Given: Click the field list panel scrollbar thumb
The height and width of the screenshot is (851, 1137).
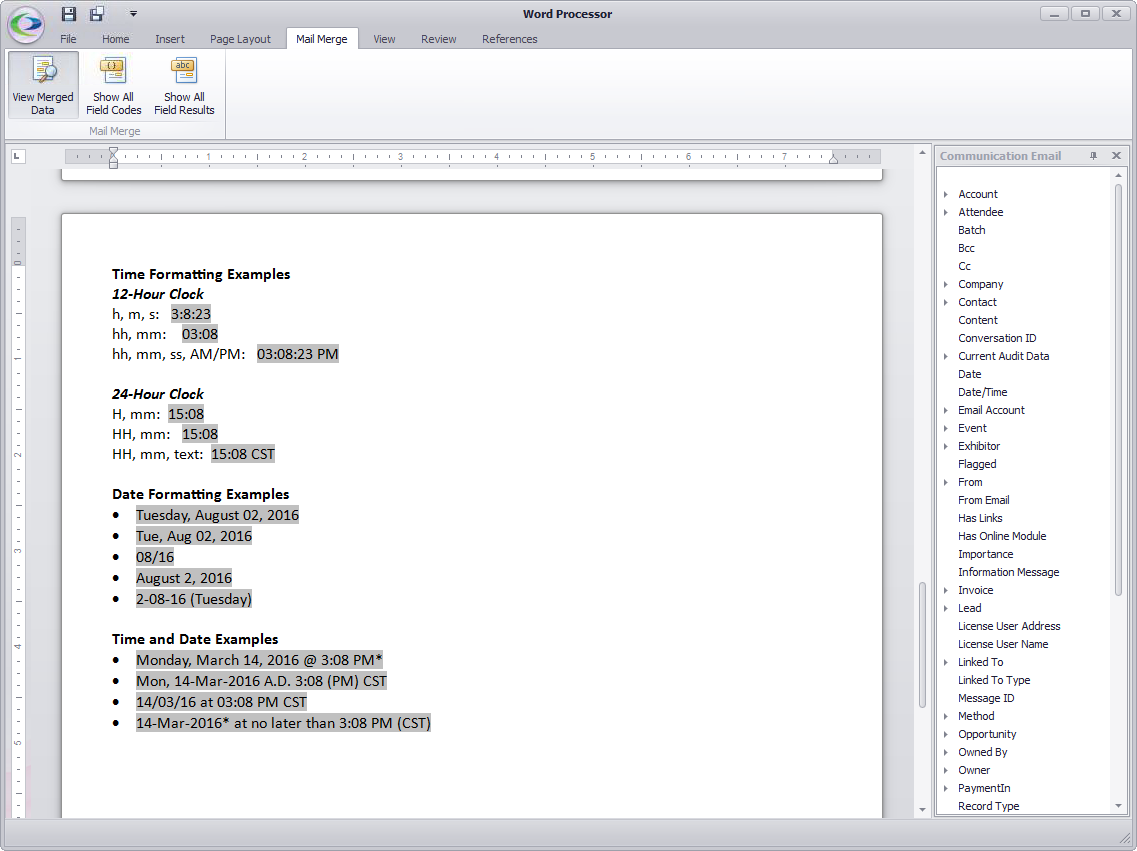Looking at the screenshot, I should click(x=1118, y=390).
